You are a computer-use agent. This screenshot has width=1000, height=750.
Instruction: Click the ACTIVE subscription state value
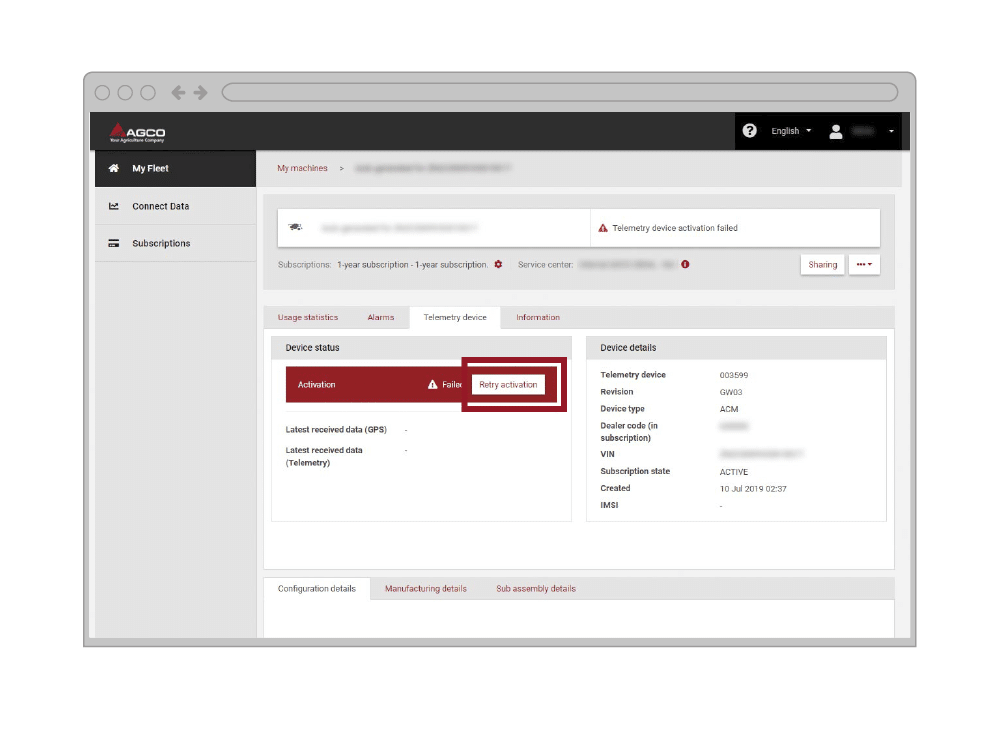pos(733,472)
